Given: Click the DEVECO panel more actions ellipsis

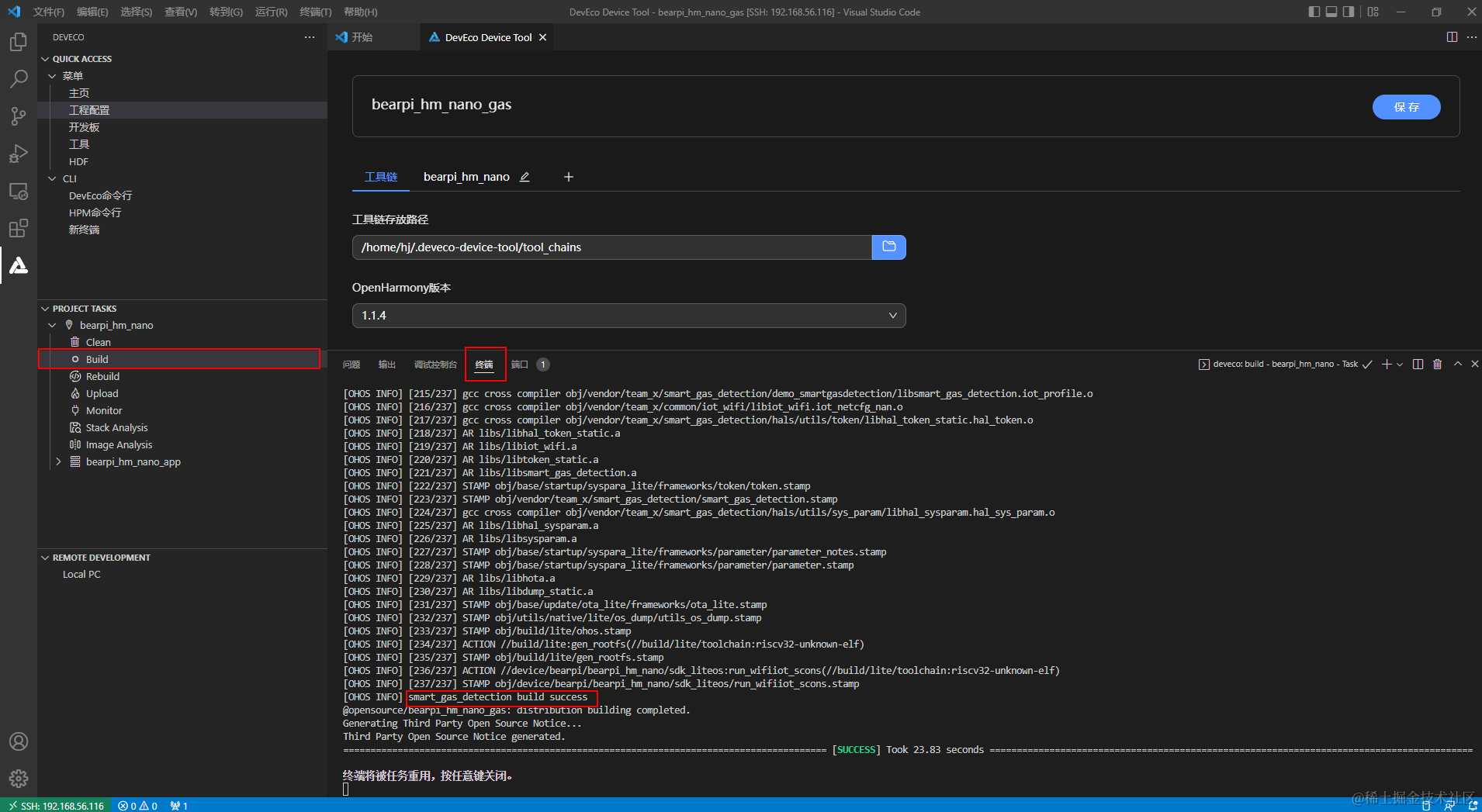Looking at the screenshot, I should point(310,37).
